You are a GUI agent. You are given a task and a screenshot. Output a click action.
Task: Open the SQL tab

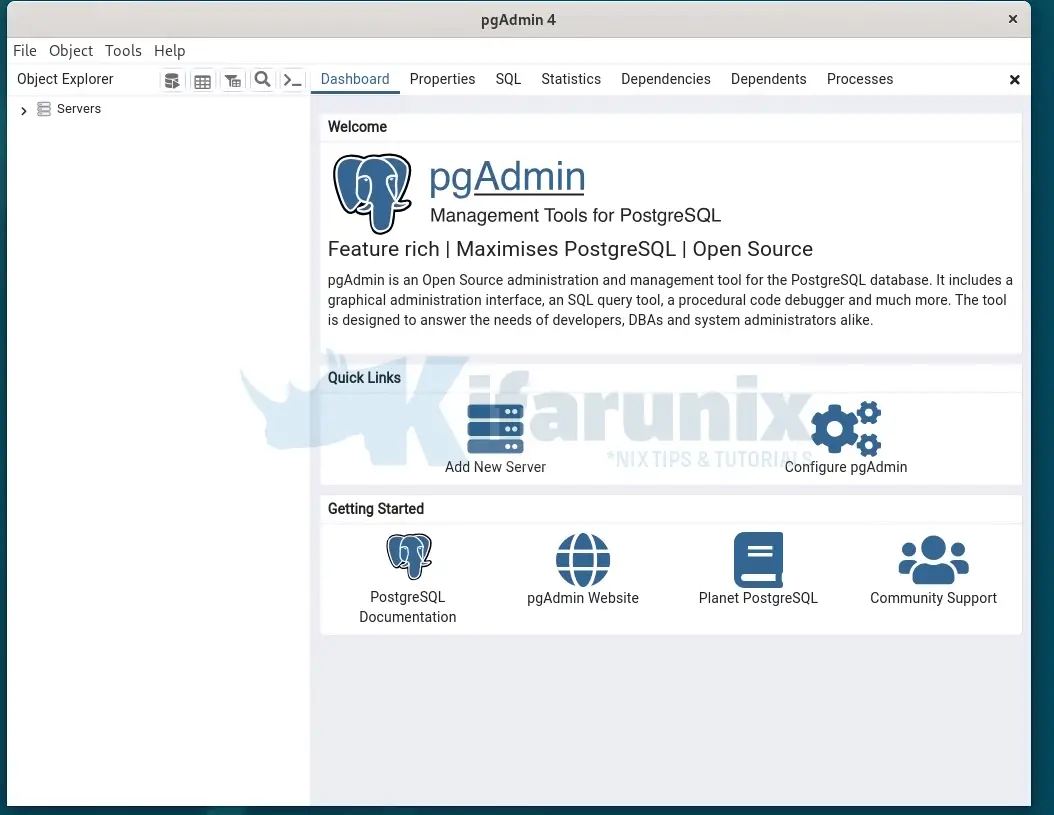click(x=508, y=79)
